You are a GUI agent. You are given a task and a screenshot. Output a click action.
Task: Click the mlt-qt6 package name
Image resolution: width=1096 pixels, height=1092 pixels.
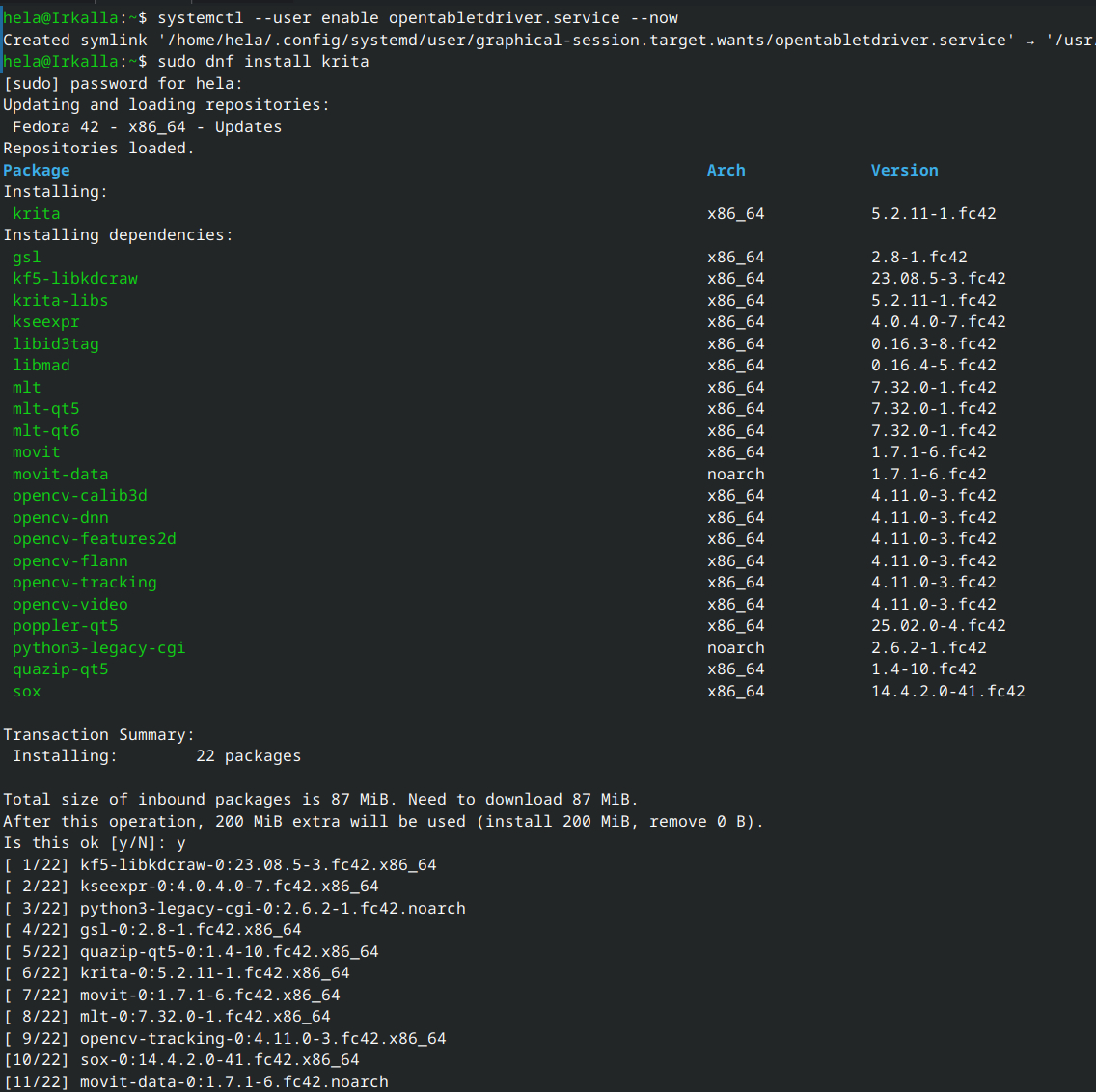coord(46,431)
